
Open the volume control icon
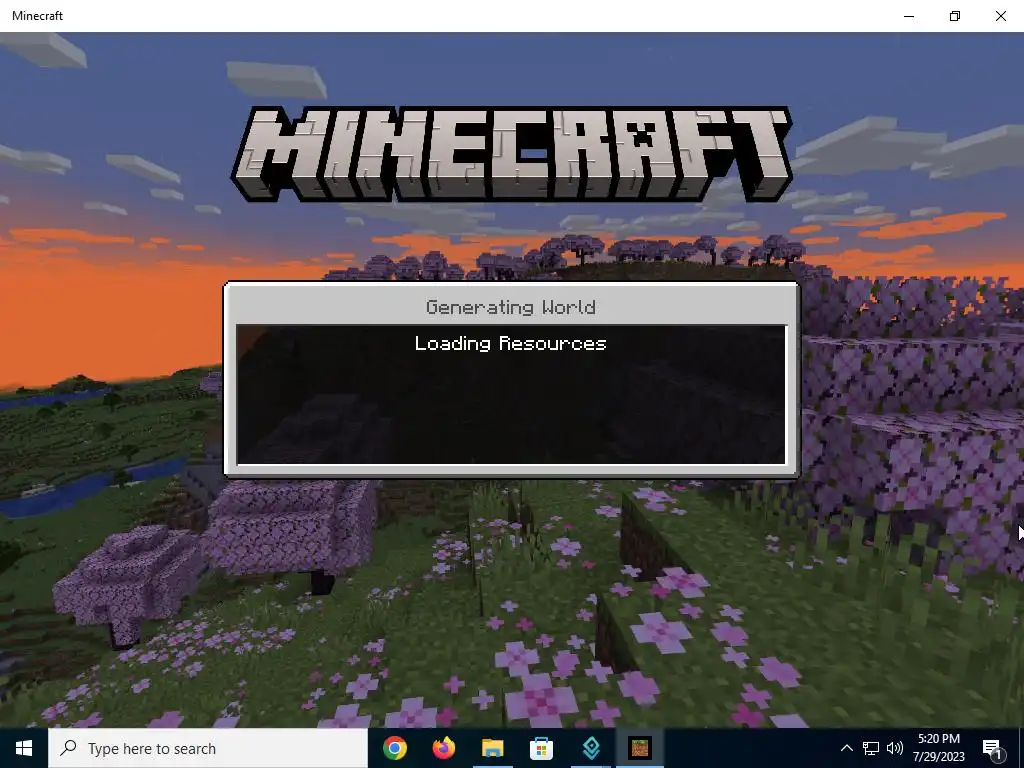tap(895, 748)
